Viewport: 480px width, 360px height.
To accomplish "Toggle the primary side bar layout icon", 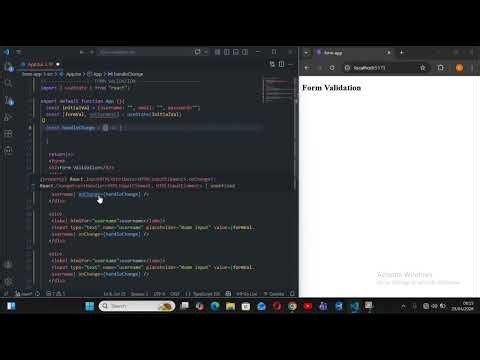I will coord(227,52).
